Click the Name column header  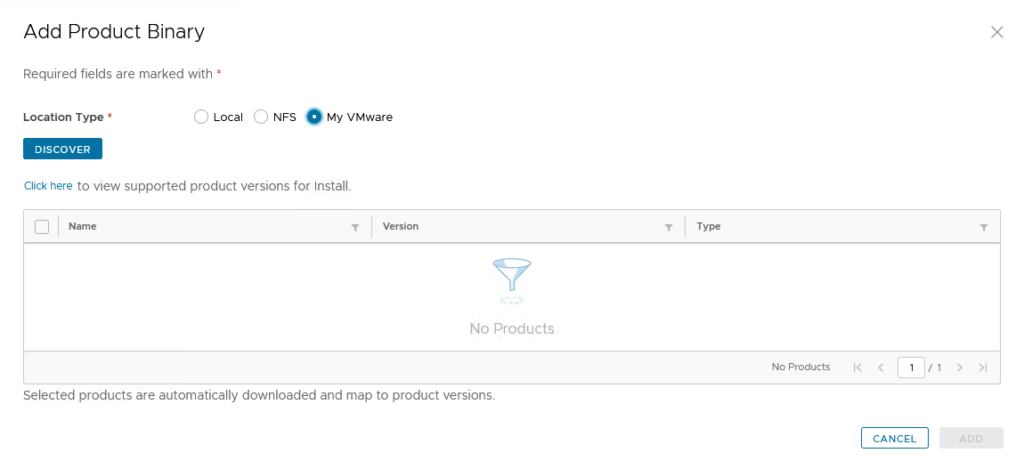(x=83, y=227)
